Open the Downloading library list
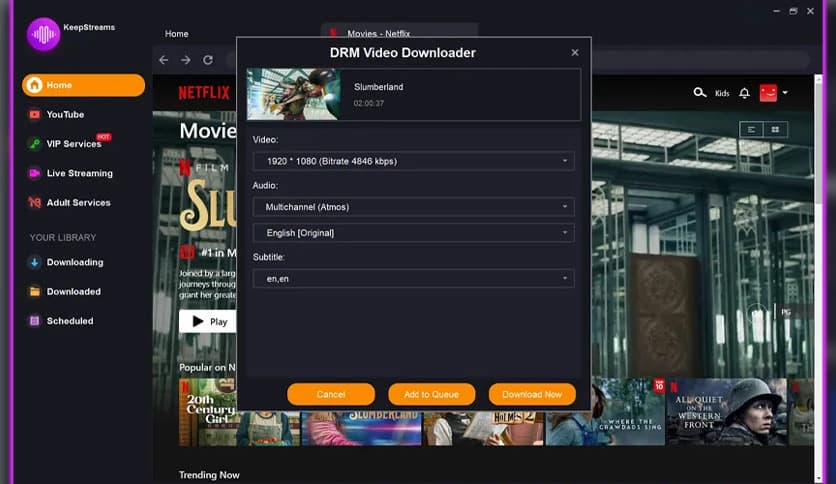 click(x=75, y=262)
